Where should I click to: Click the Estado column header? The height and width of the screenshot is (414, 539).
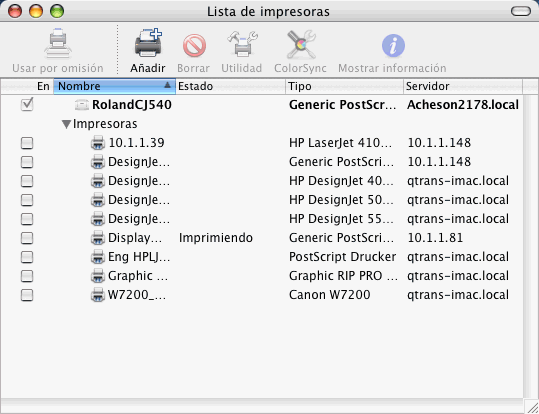point(230,86)
